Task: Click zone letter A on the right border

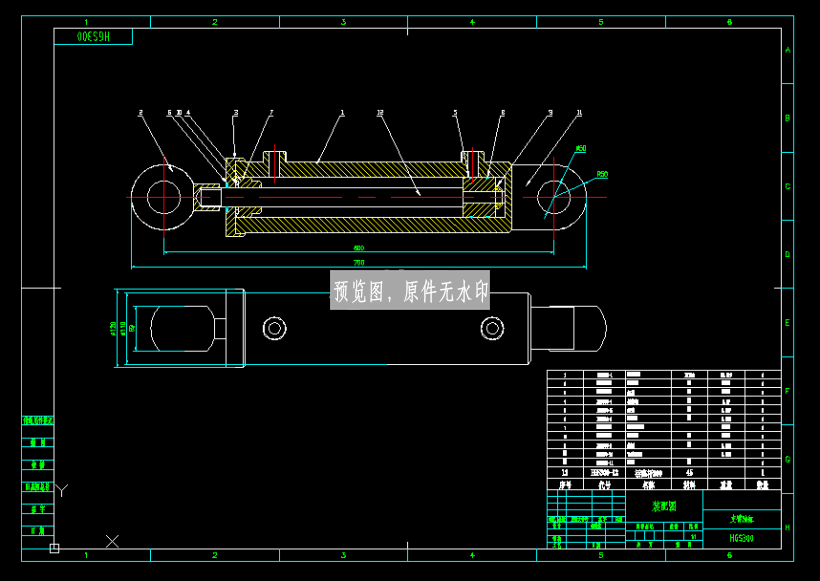Action: (788, 50)
